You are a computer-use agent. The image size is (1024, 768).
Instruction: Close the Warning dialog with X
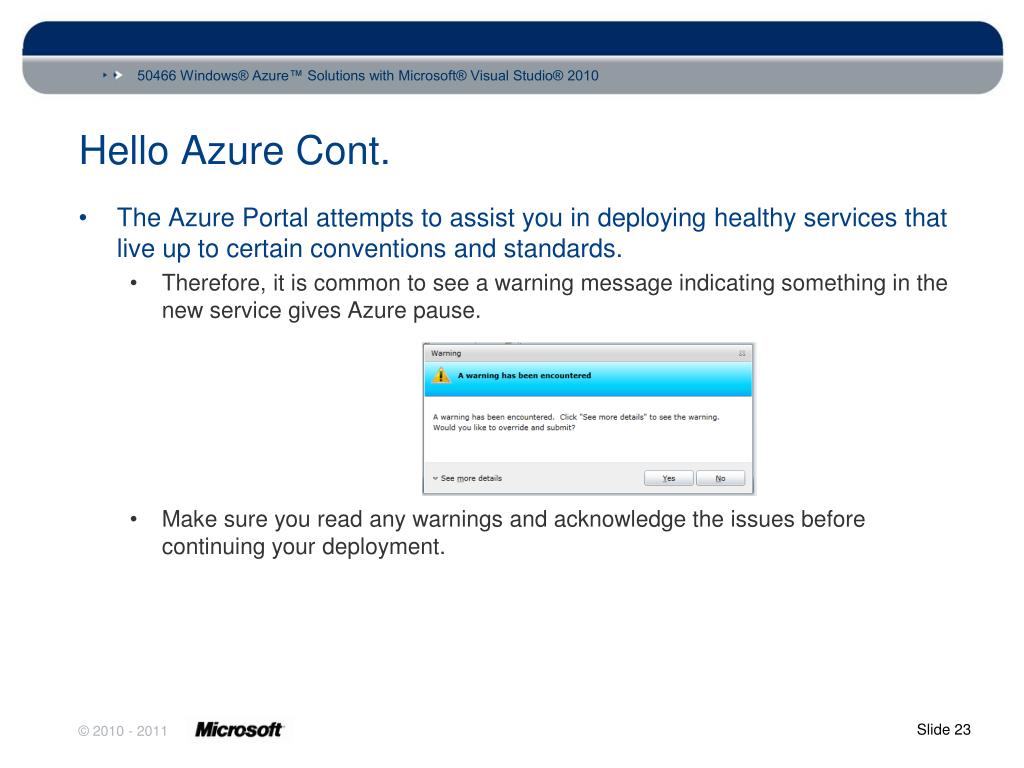click(742, 353)
